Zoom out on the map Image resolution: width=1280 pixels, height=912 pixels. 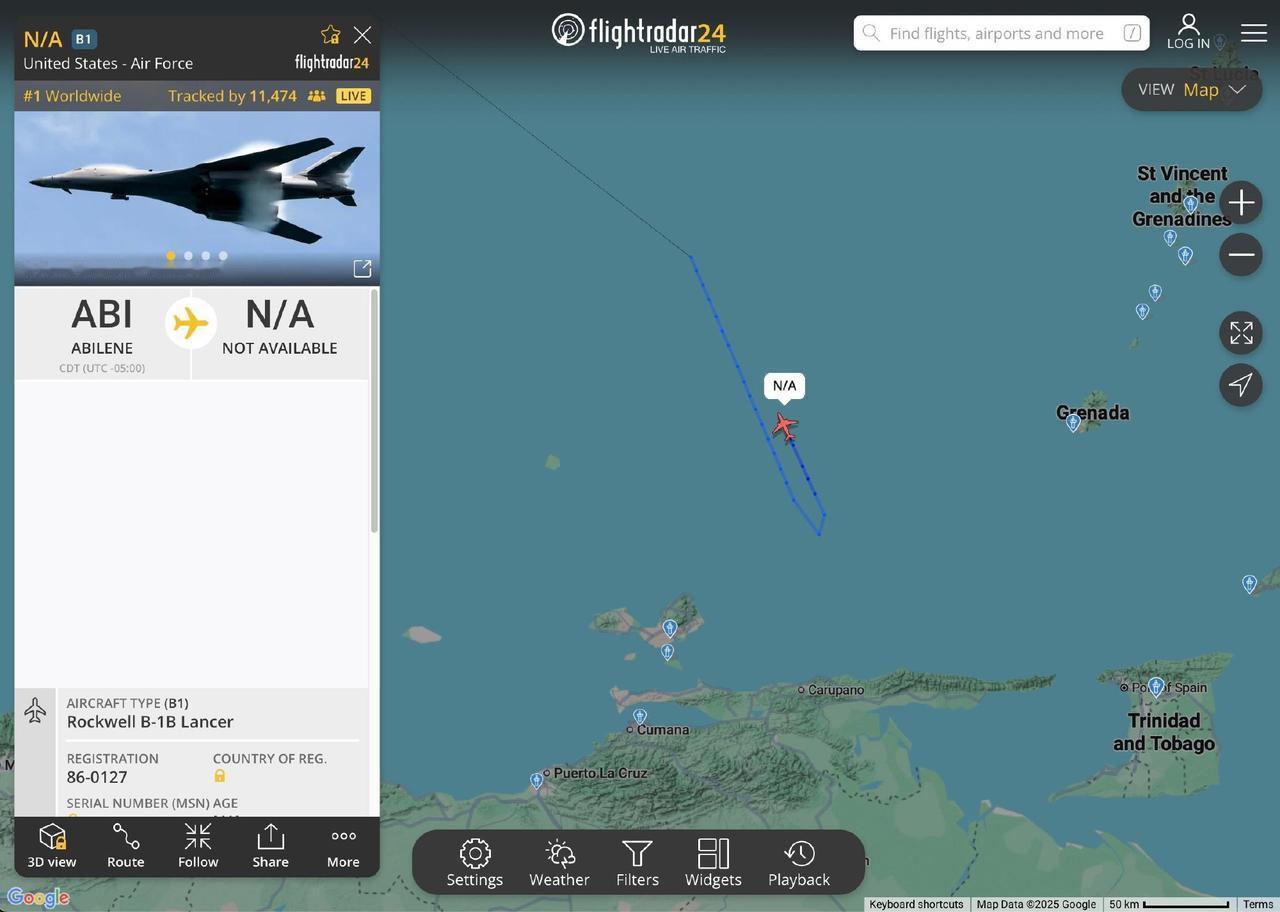pos(1241,255)
